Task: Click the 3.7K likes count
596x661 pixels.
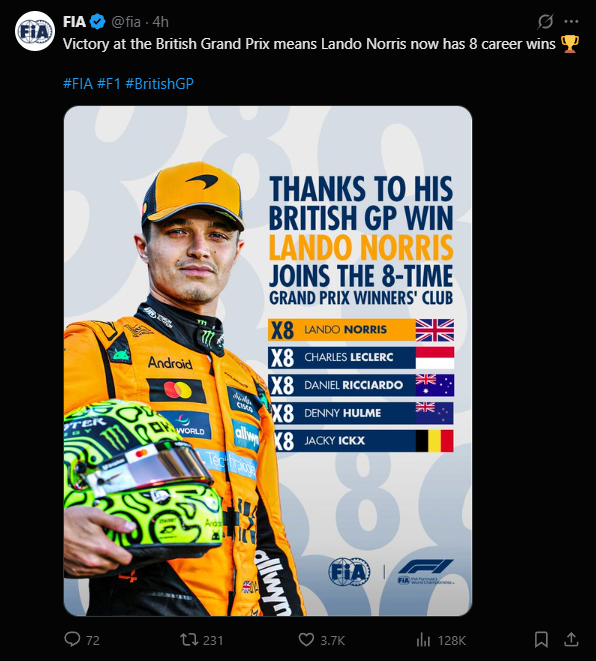Action: click(x=333, y=640)
